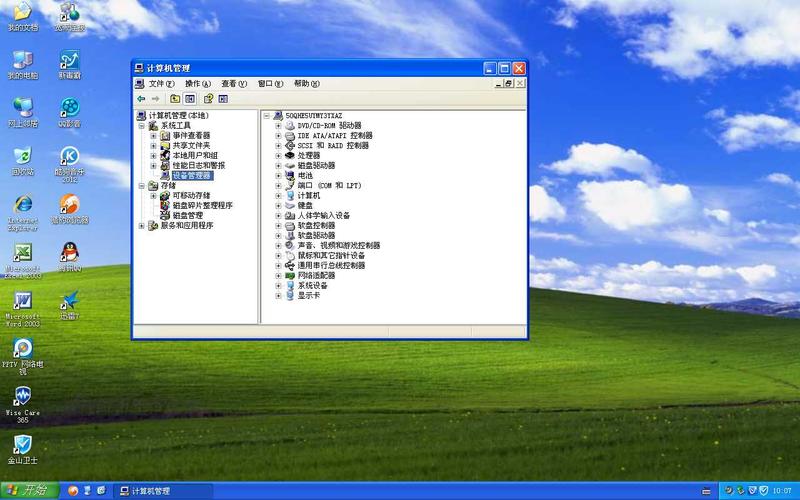Select 设备管理器 in the left tree
800x500 pixels.
pos(192,176)
